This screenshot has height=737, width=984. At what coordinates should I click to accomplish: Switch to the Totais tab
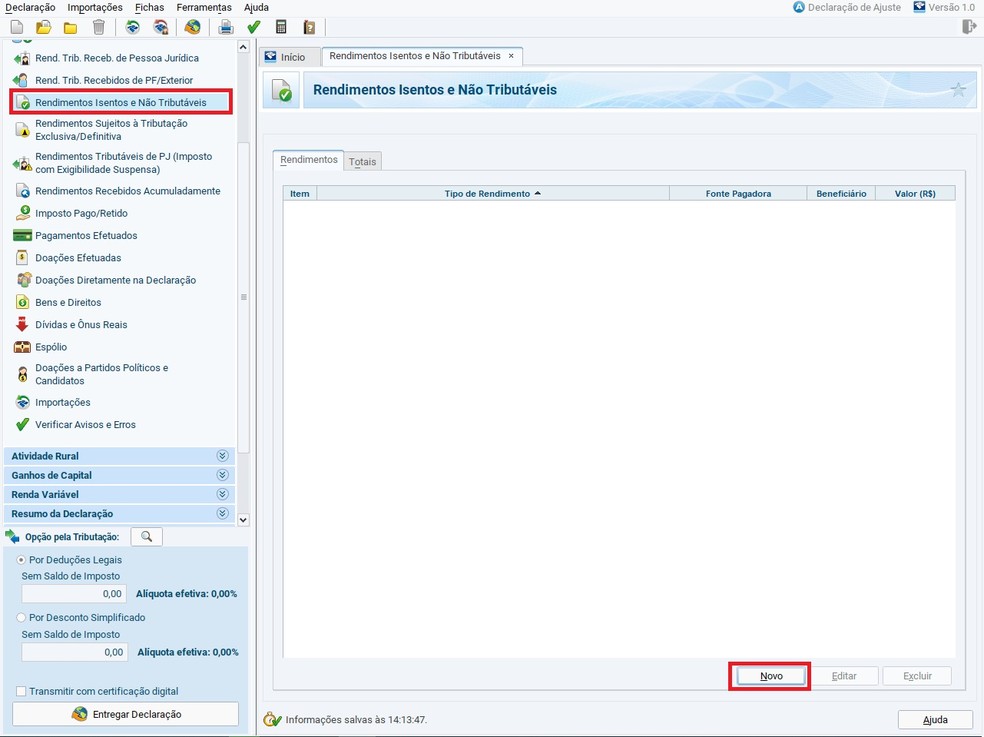tap(363, 161)
